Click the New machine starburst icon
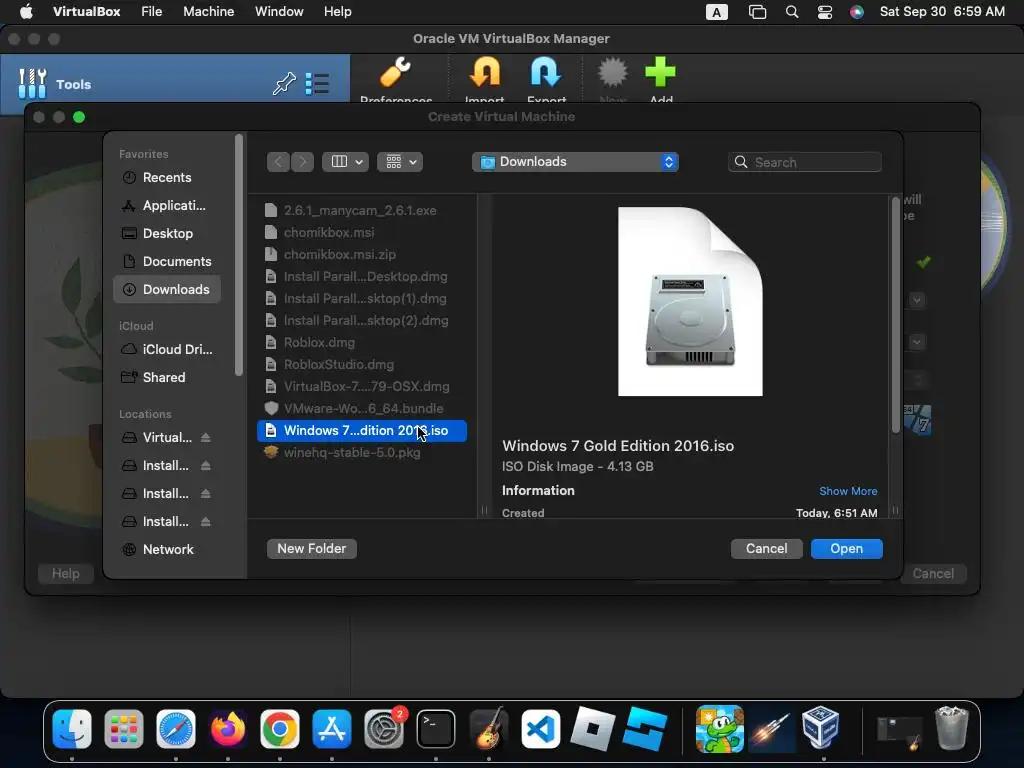This screenshot has width=1024, height=768. (x=613, y=72)
